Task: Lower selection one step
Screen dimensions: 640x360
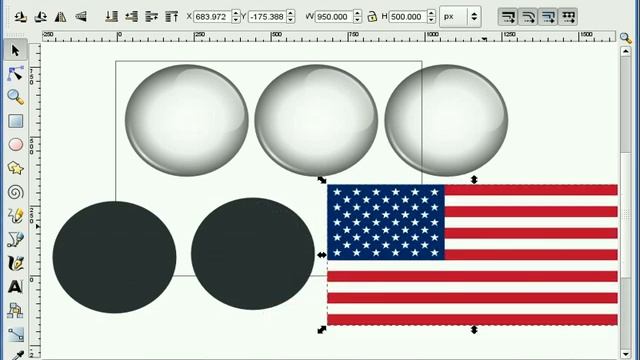Action: click(x=131, y=17)
